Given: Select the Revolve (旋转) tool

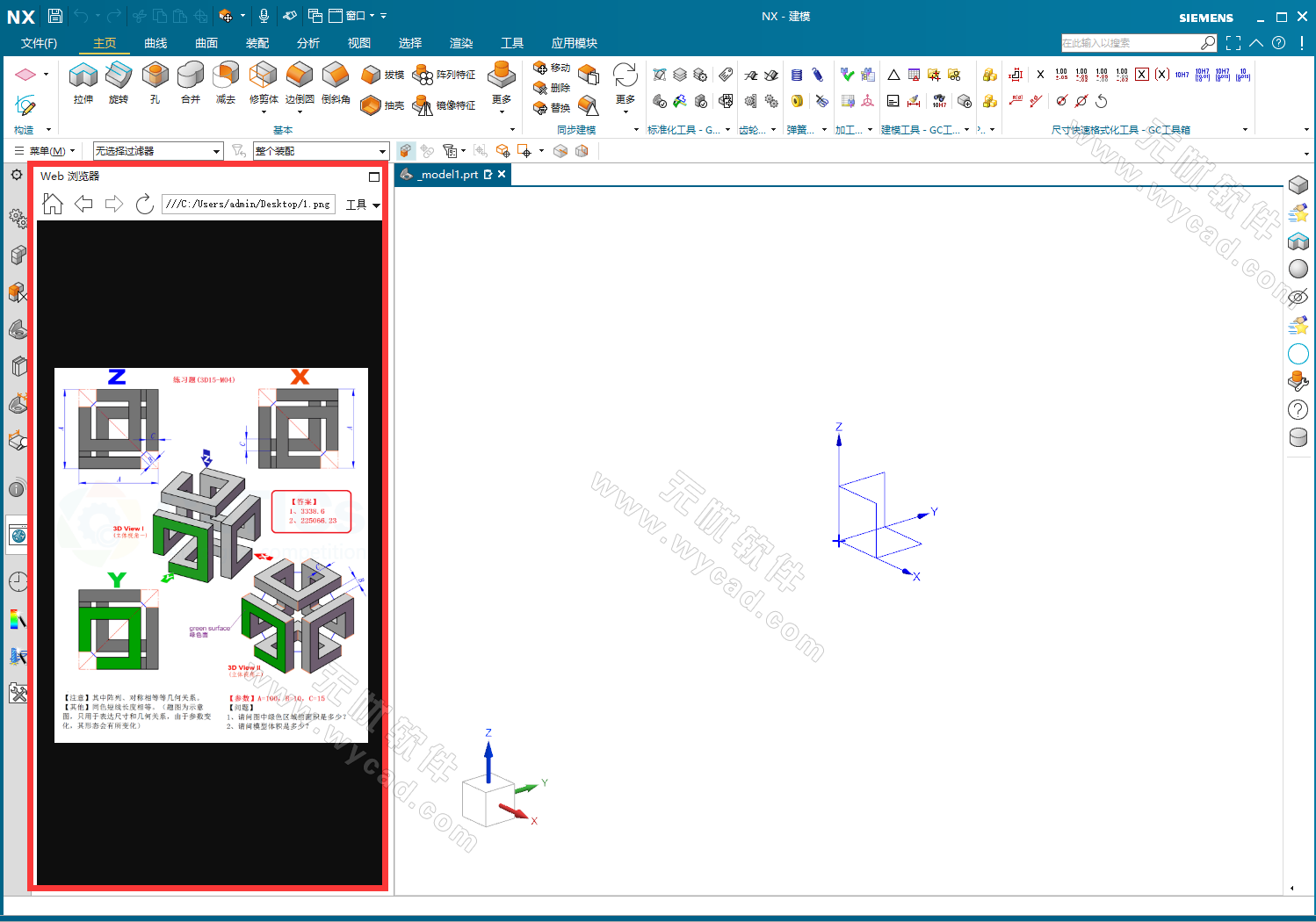Looking at the screenshot, I should [119, 83].
